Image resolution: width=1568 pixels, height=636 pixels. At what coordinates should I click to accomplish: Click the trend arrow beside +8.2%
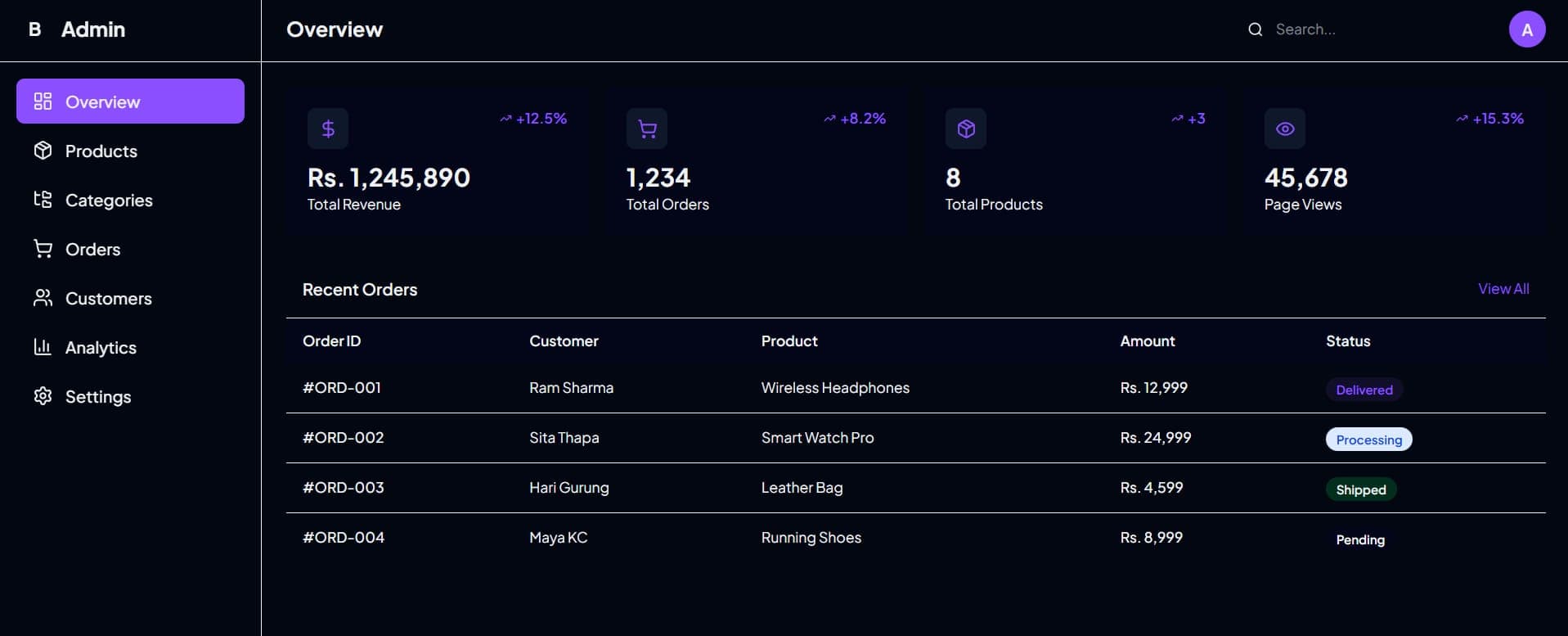click(x=829, y=119)
